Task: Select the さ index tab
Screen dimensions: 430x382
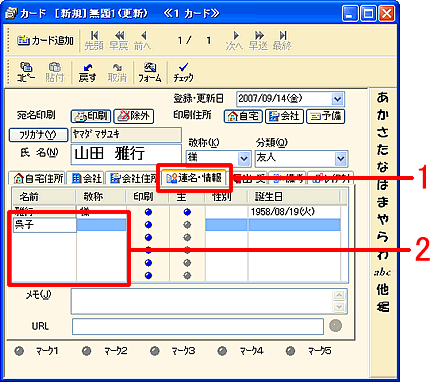Action: point(382,132)
